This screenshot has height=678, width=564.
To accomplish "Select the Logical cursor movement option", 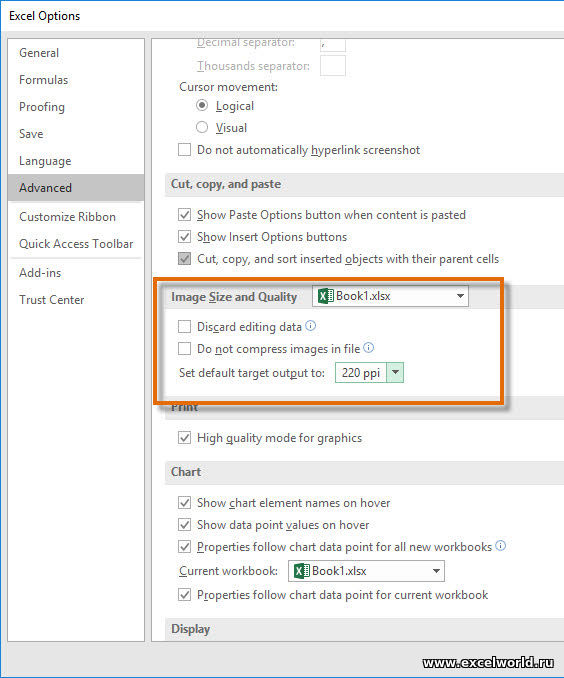I will (x=202, y=105).
